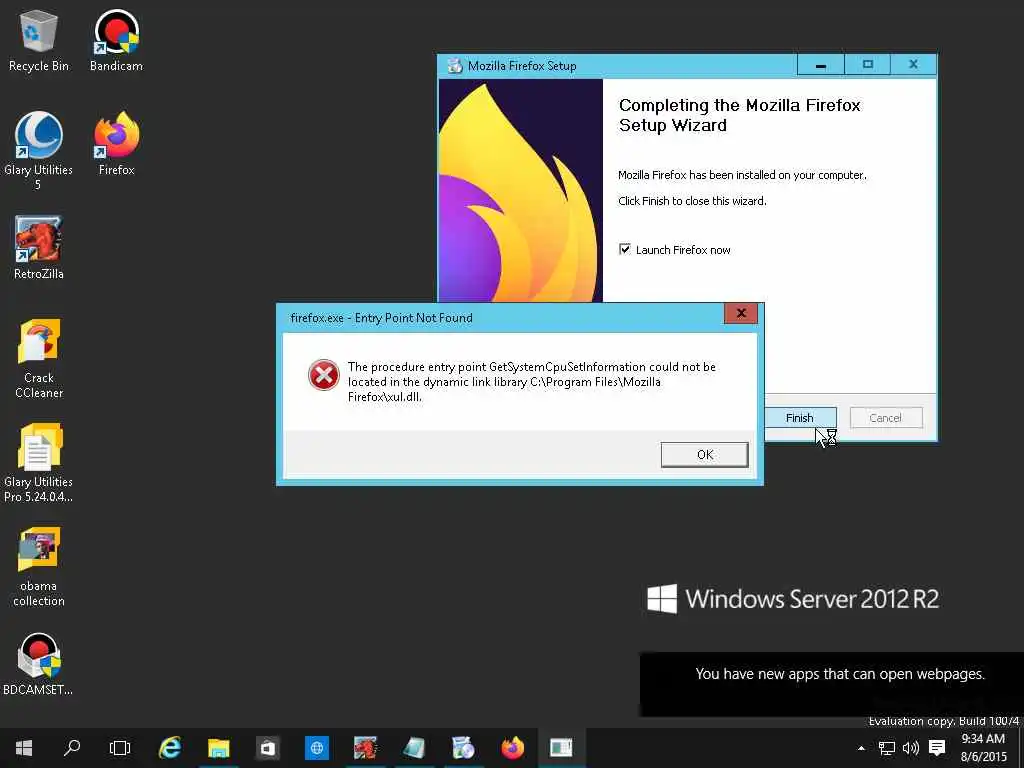Viewport: 1024px width, 768px height.
Task: Open the Recycle Bin desktop icon
Action: [x=39, y=40]
